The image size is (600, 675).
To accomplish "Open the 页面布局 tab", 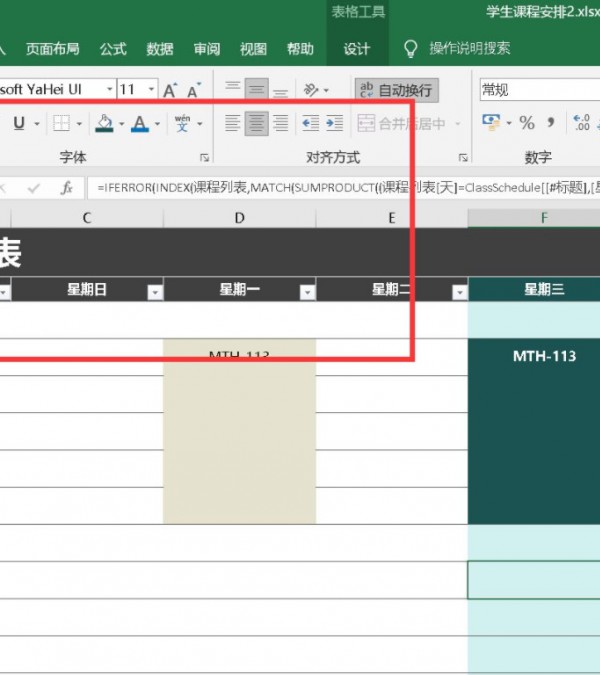I will tap(53, 49).
